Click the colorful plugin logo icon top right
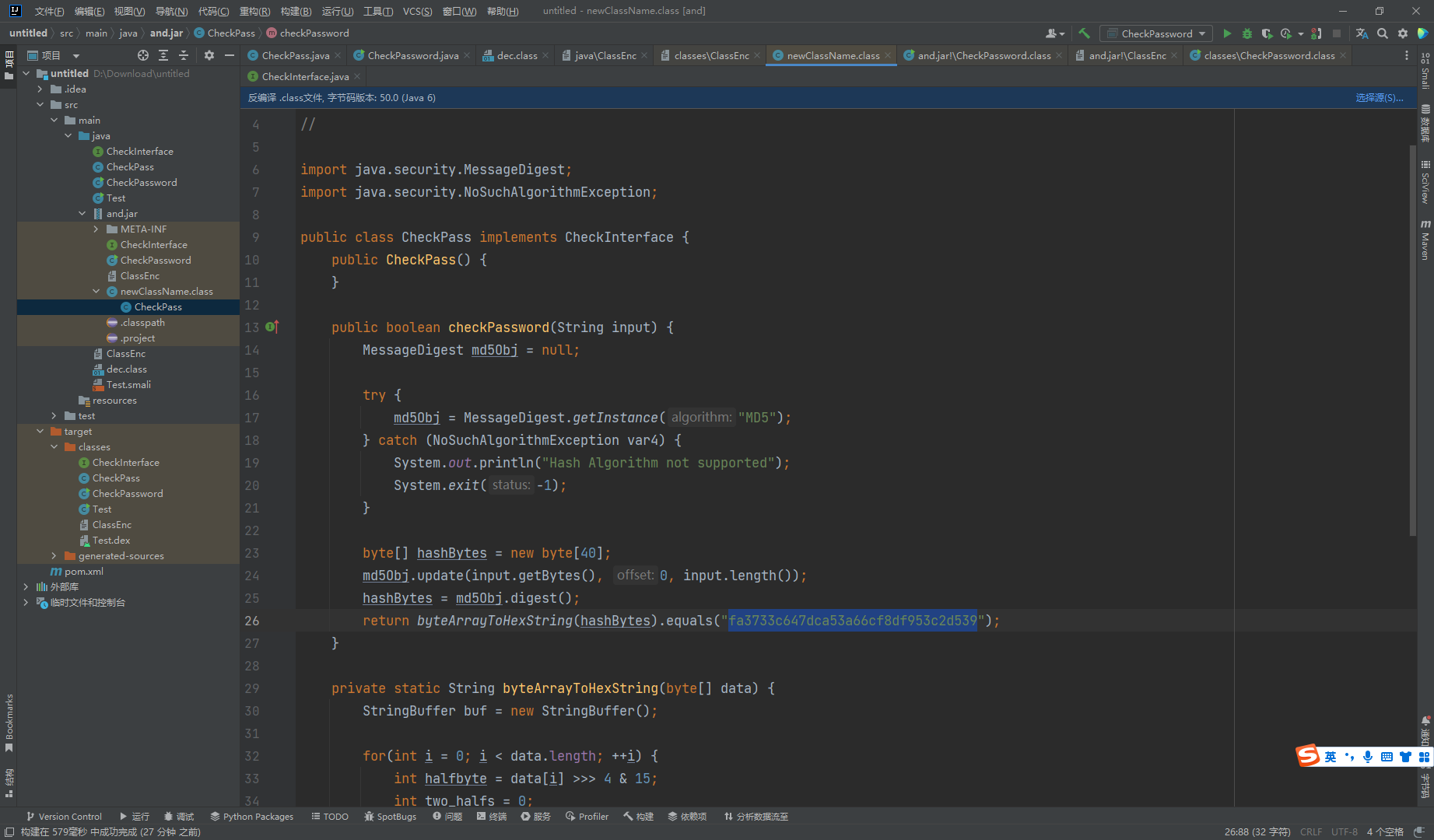The height and width of the screenshot is (840, 1434). tap(1422, 33)
